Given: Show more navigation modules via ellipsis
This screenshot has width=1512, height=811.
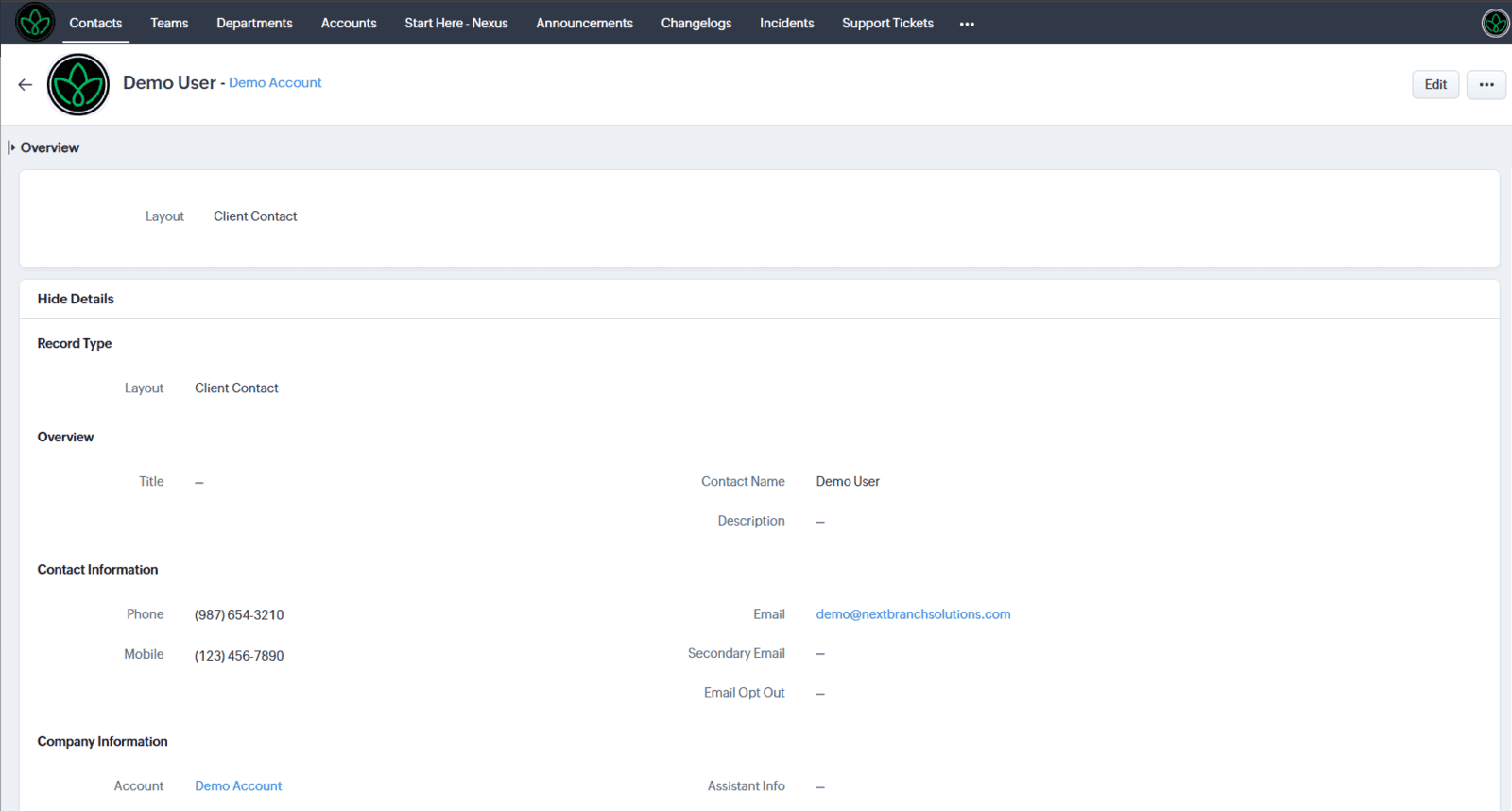Looking at the screenshot, I should click(x=967, y=24).
